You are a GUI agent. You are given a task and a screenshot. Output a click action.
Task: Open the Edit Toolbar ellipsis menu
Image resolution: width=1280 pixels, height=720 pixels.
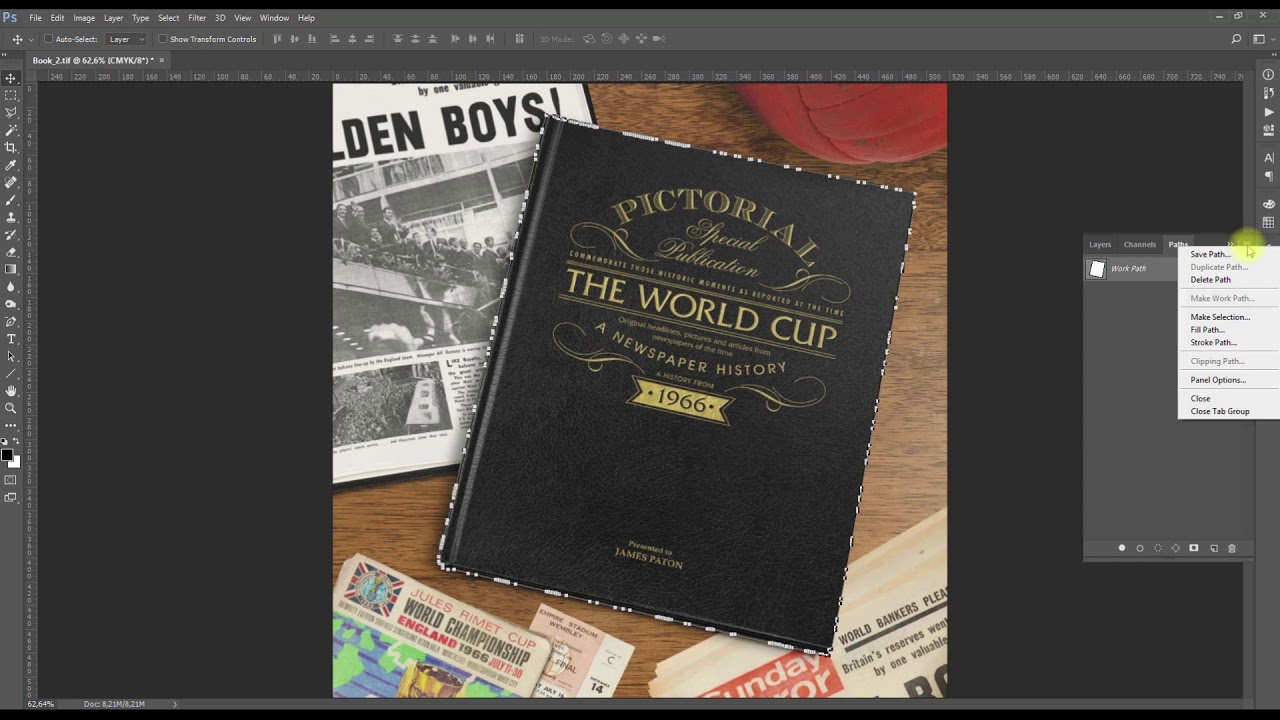[x=11, y=425]
